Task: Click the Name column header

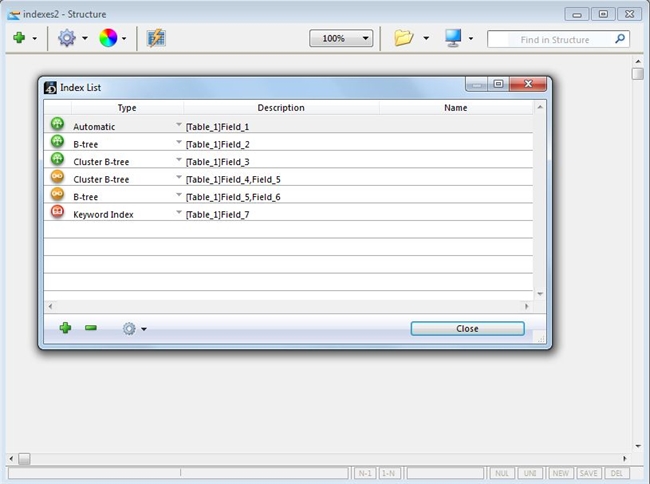Action: pyautogui.click(x=456, y=108)
